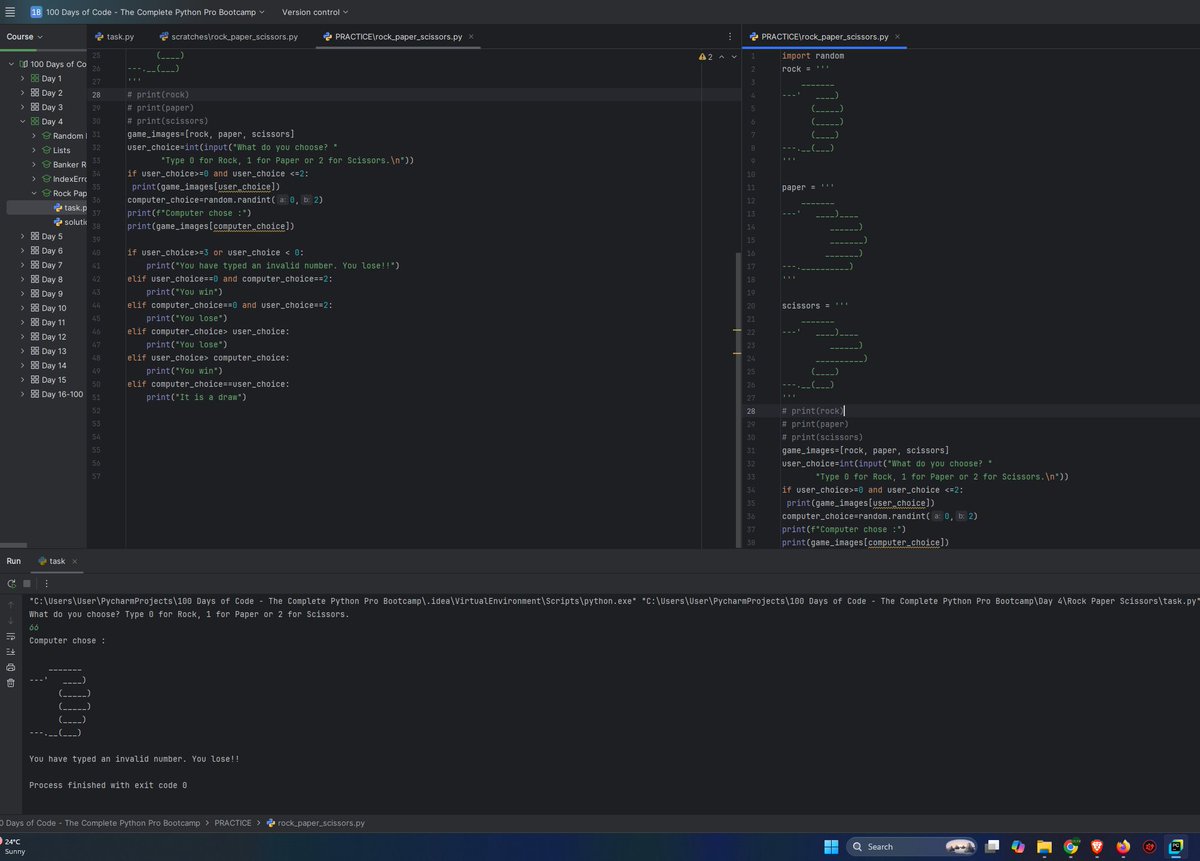Stop the running process
Image resolution: width=1200 pixels, height=861 pixels.
(x=27, y=583)
